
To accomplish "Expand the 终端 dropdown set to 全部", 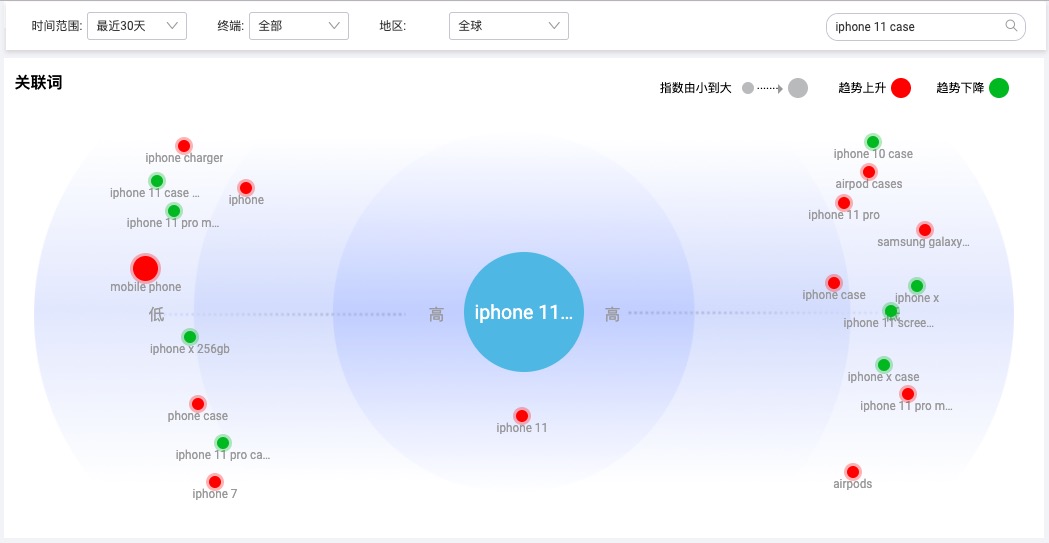I will (299, 26).
